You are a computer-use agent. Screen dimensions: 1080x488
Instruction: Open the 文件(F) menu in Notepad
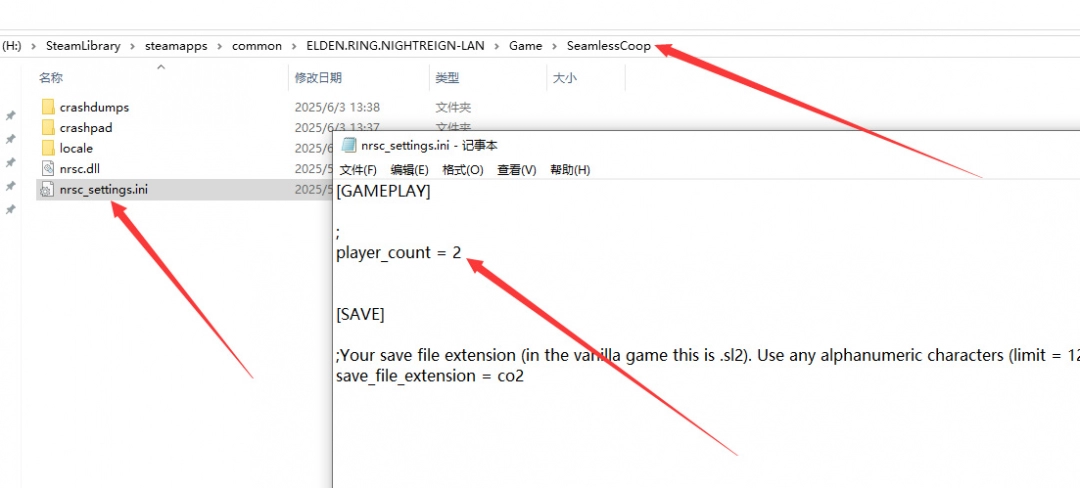tap(358, 170)
